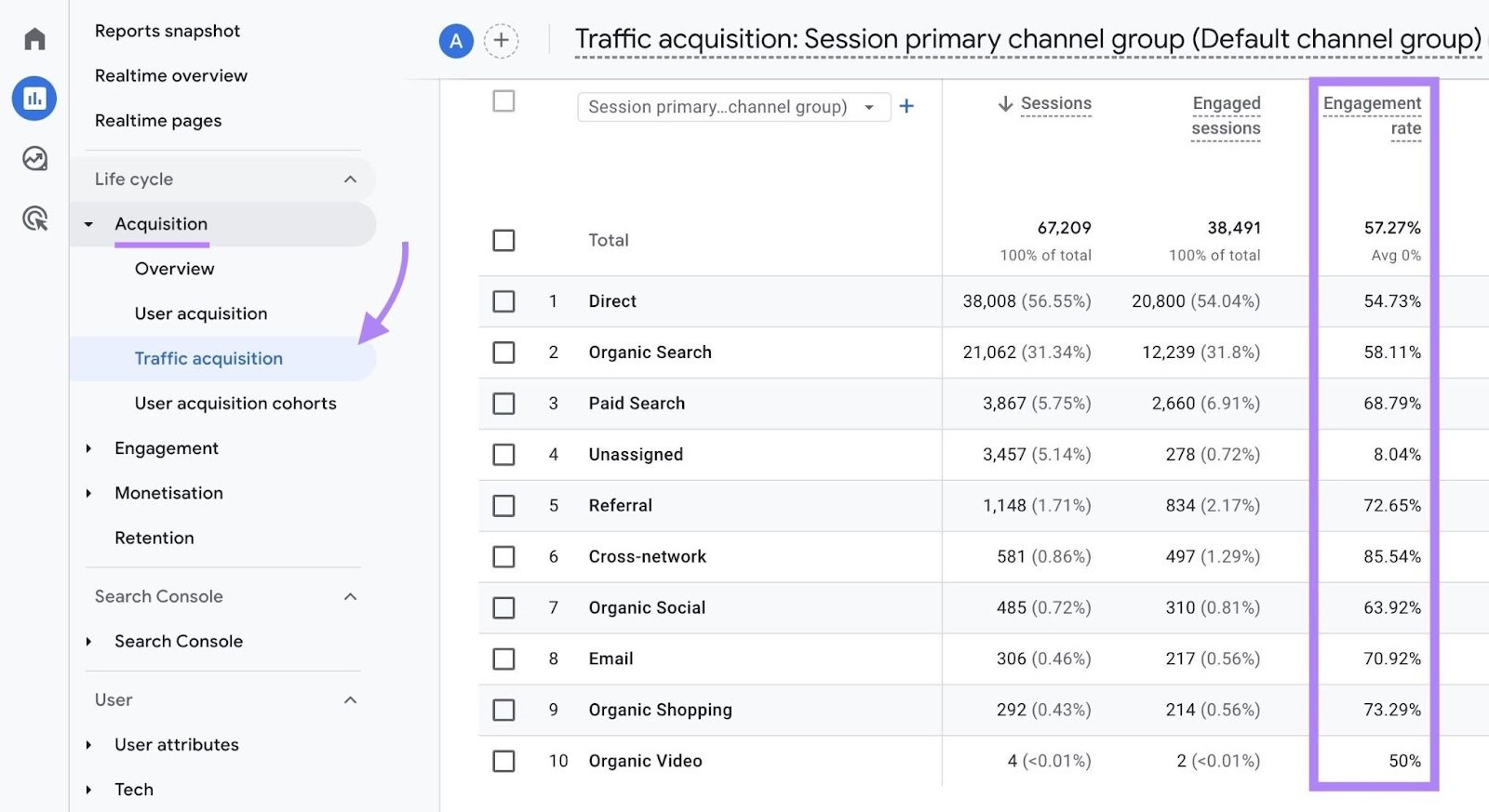Click the Acquisition menu label

161,224
